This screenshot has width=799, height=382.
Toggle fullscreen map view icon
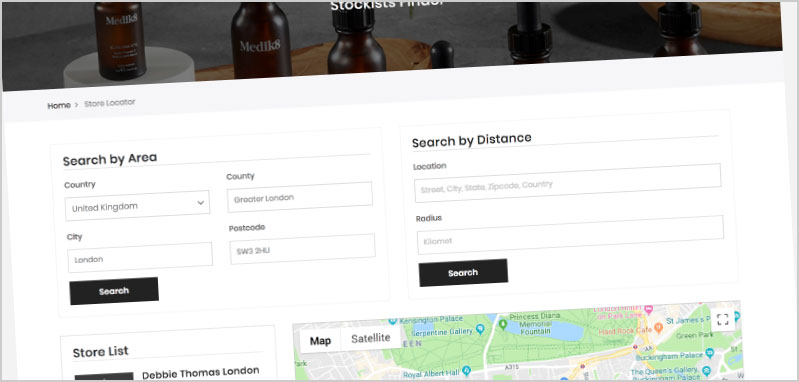[x=723, y=319]
